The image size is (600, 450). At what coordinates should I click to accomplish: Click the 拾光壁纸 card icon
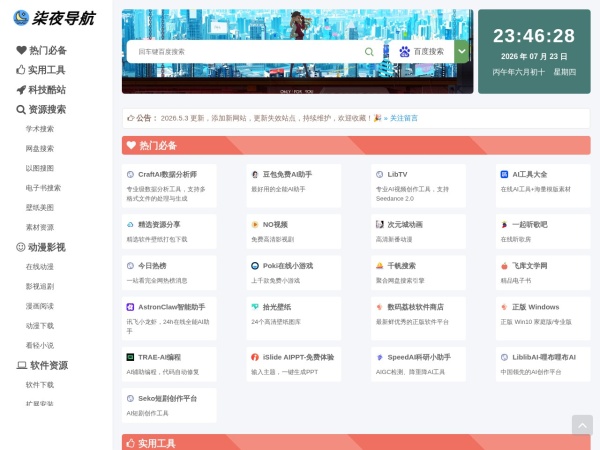tap(255, 307)
